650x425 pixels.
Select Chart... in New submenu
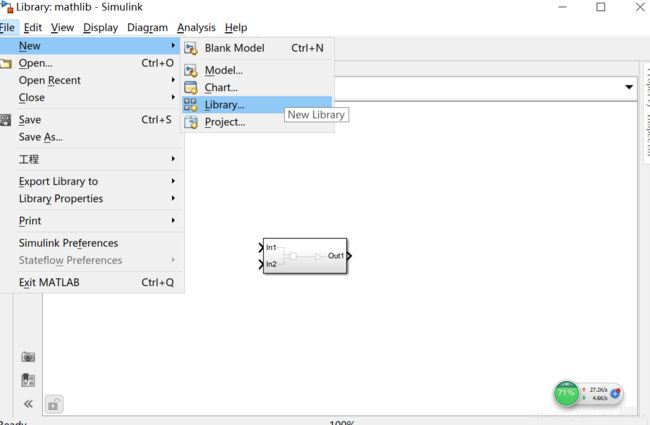click(x=257, y=87)
